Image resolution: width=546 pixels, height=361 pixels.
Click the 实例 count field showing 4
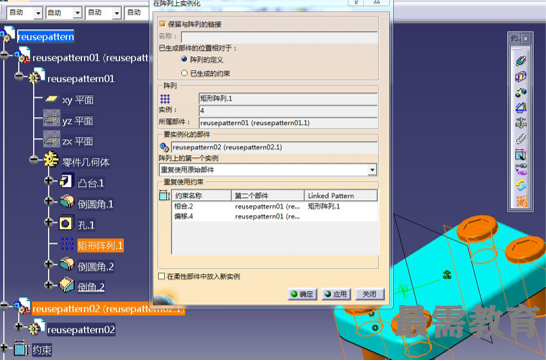point(288,111)
